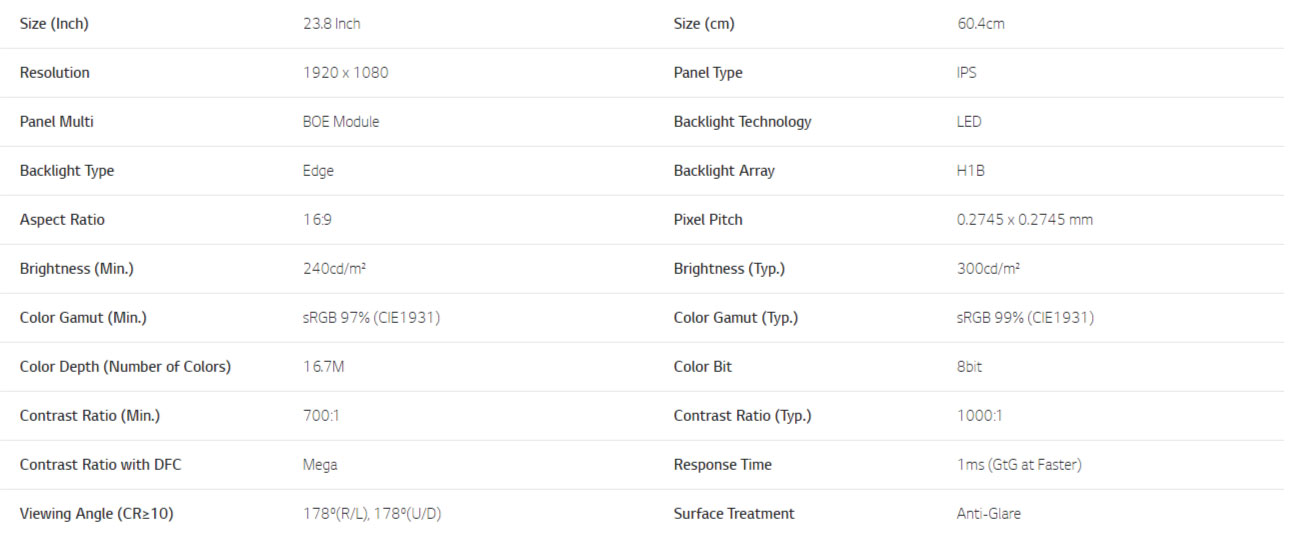Click the Backlight Technology label
Viewport: 1290px width, 537px height.
point(743,122)
